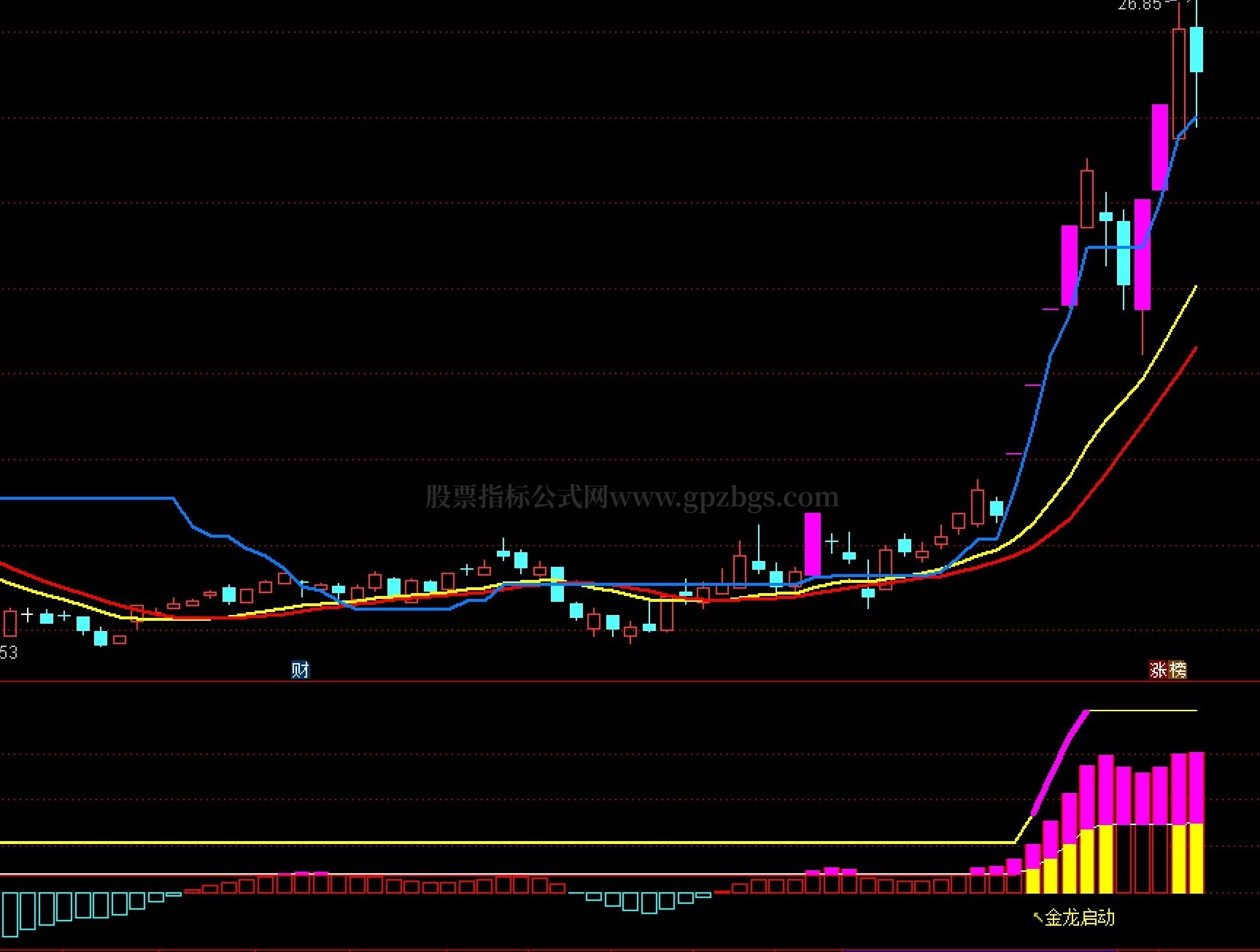Click the magenta candle below the watermark
1260x952 pixels.
813,544
